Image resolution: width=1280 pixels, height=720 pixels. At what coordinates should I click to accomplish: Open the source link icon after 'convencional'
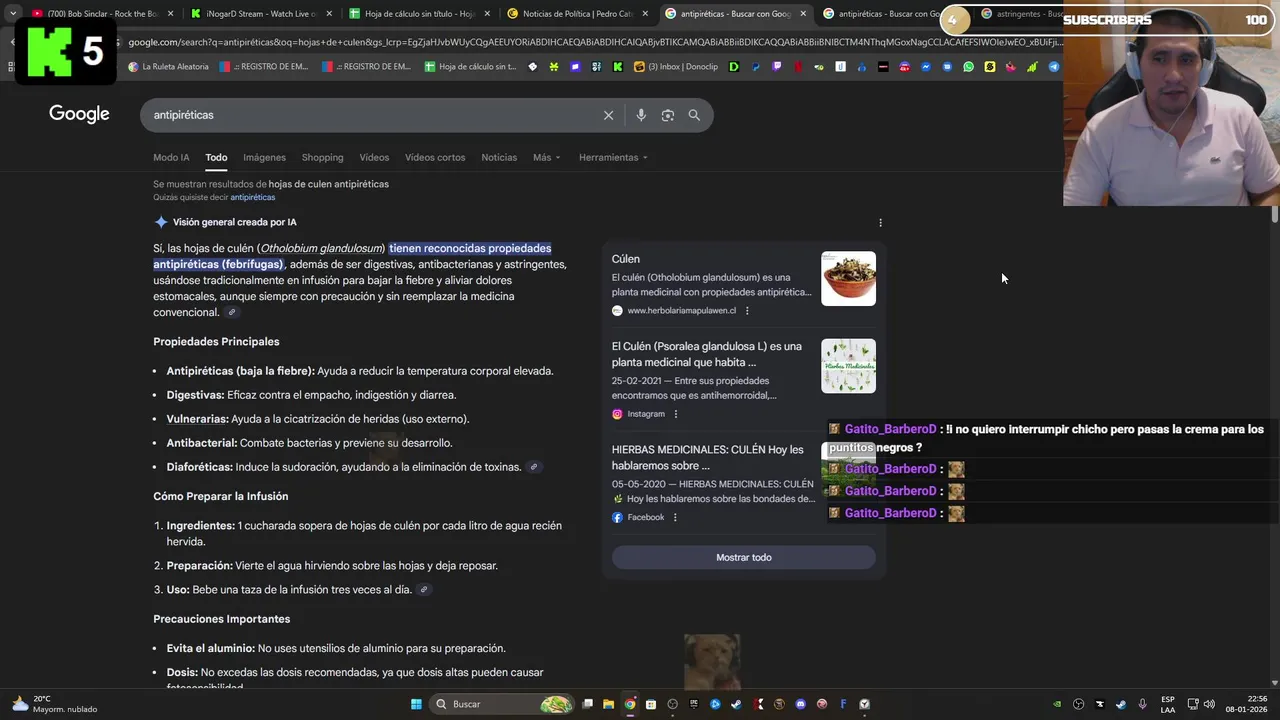click(232, 313)
